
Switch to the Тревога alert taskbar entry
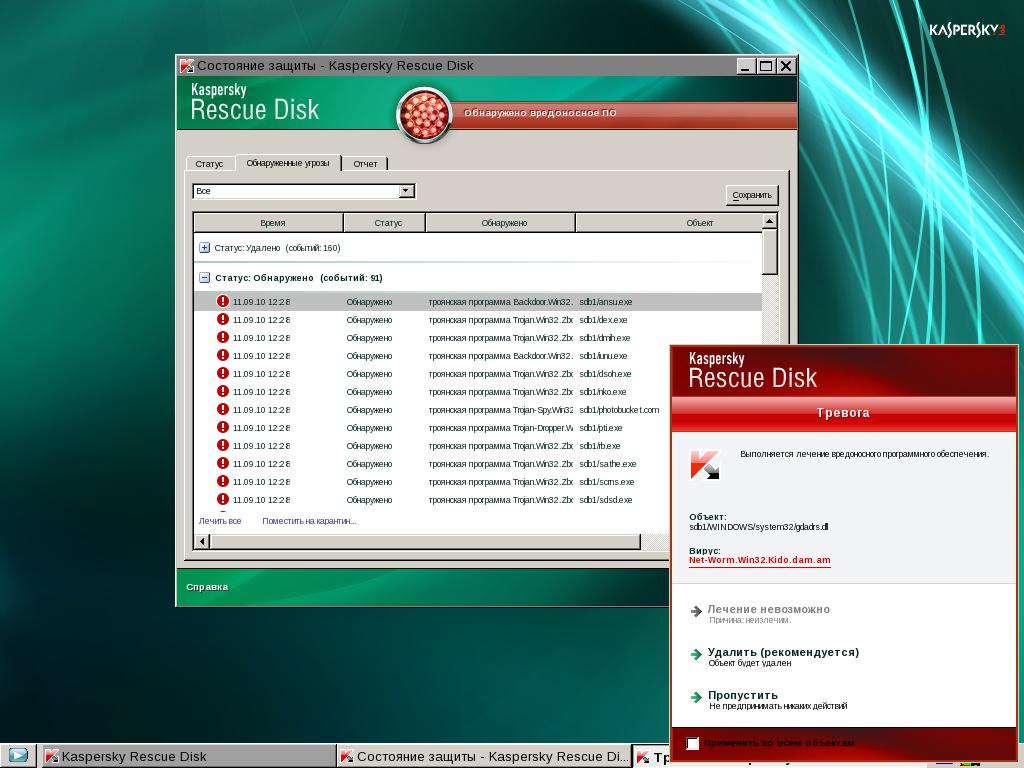652,757
